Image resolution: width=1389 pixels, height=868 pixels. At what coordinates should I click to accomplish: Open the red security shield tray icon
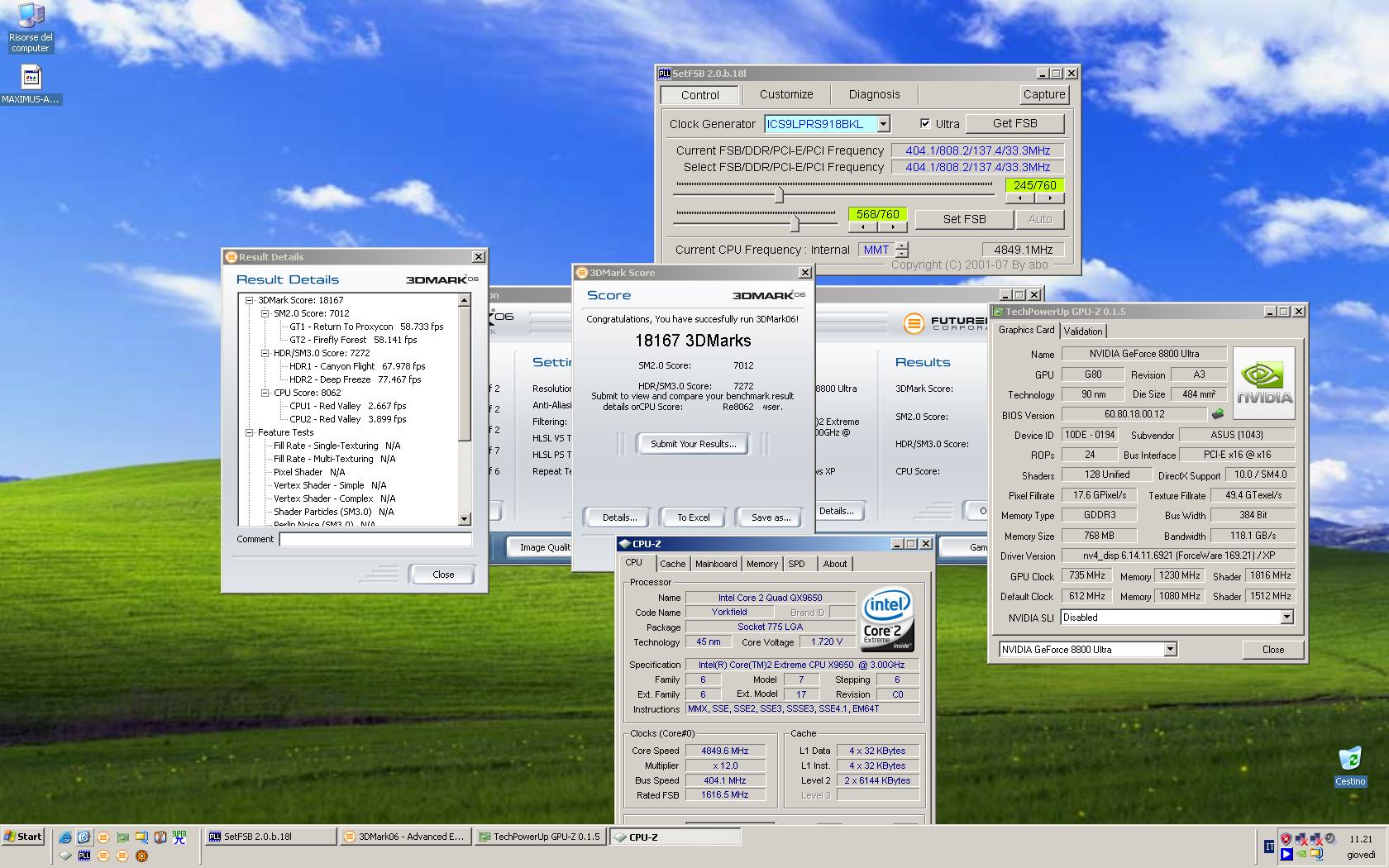click(1286, 838)
